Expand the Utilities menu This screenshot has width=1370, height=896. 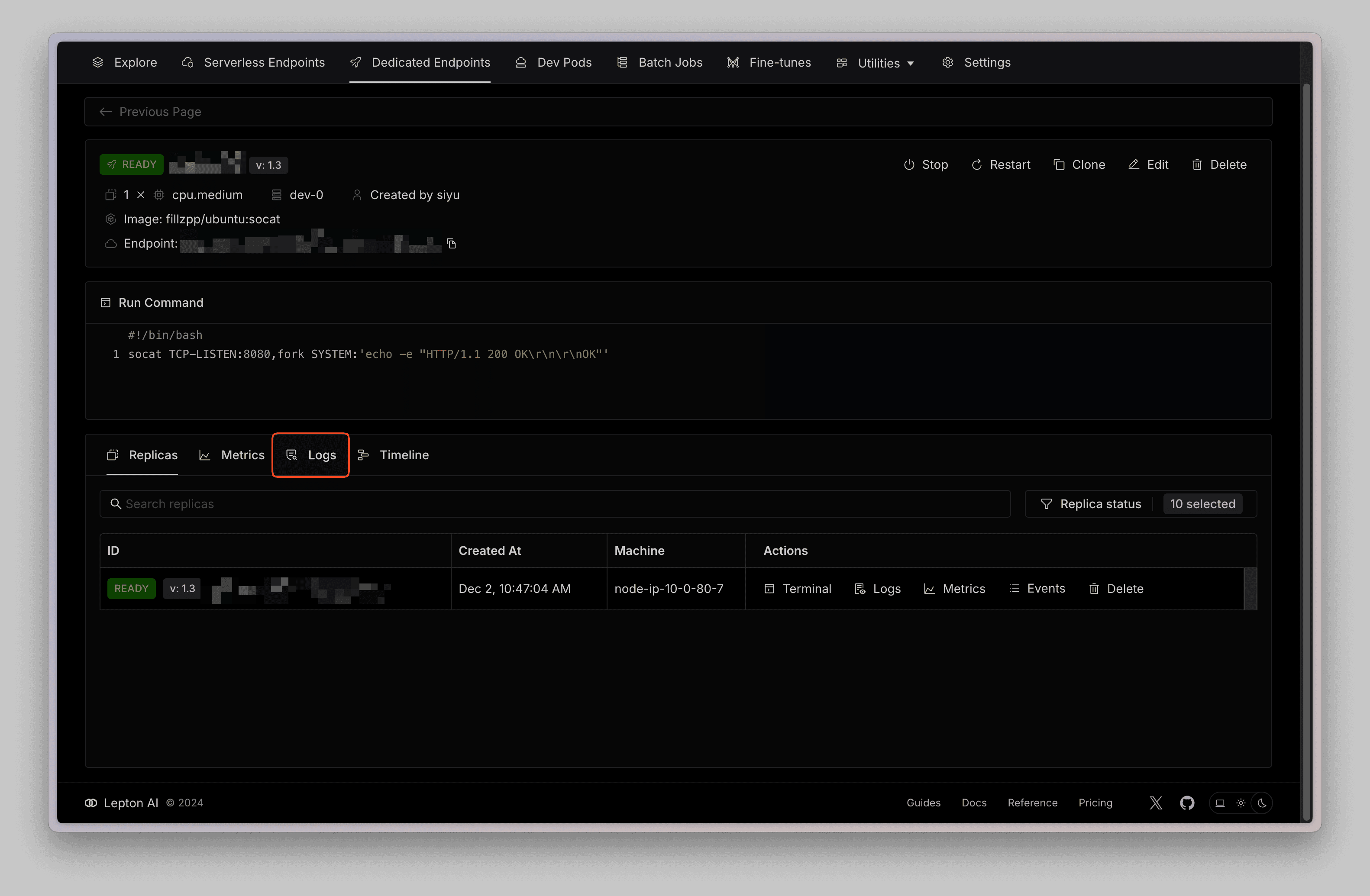pos(873,62)
